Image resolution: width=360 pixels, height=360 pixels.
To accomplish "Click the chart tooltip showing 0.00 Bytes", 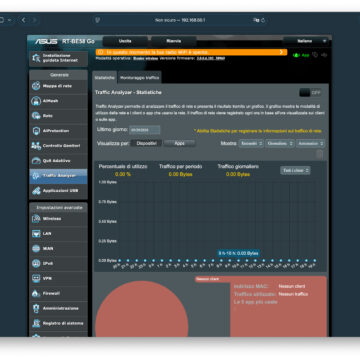I will click(x=238, y=253).
